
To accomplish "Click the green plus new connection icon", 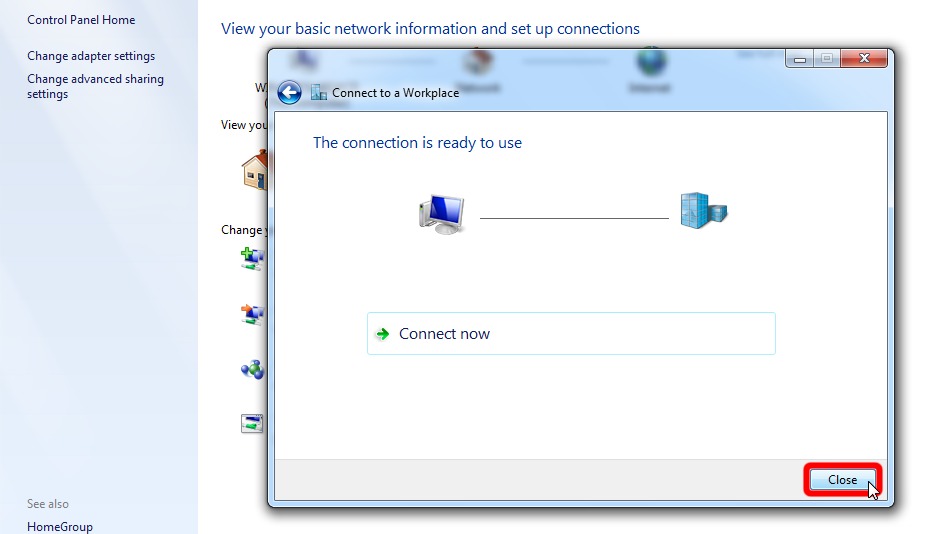I will 251,259.
